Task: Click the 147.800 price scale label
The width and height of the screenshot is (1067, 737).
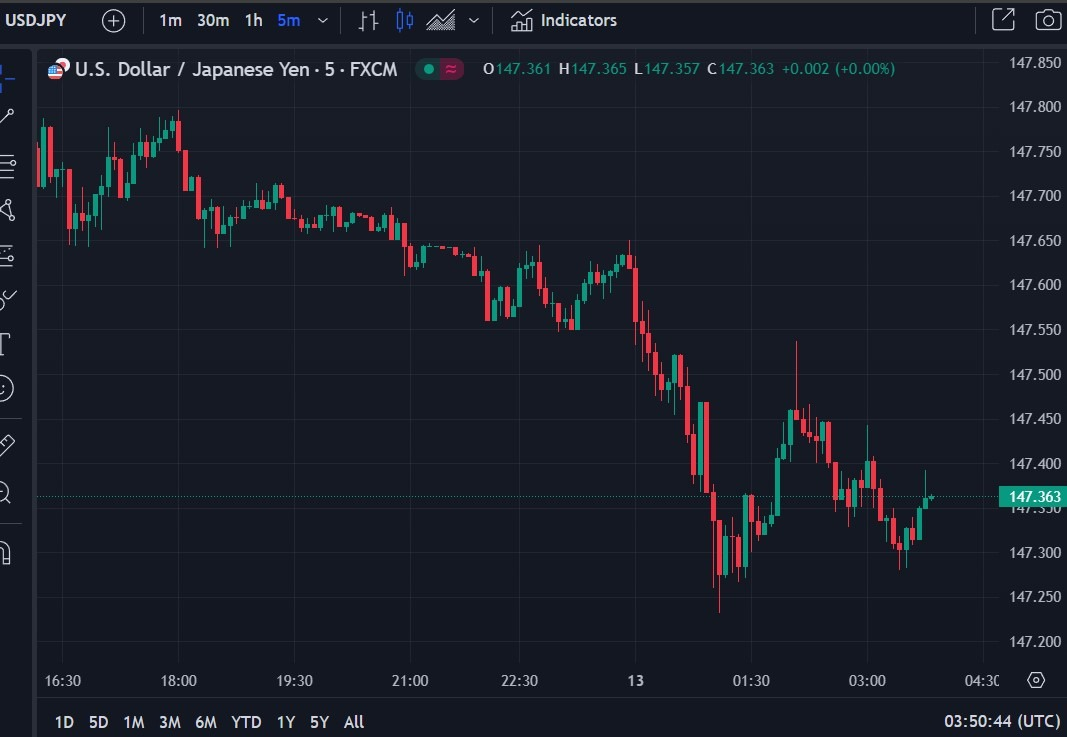Action: click(1034, 107)
